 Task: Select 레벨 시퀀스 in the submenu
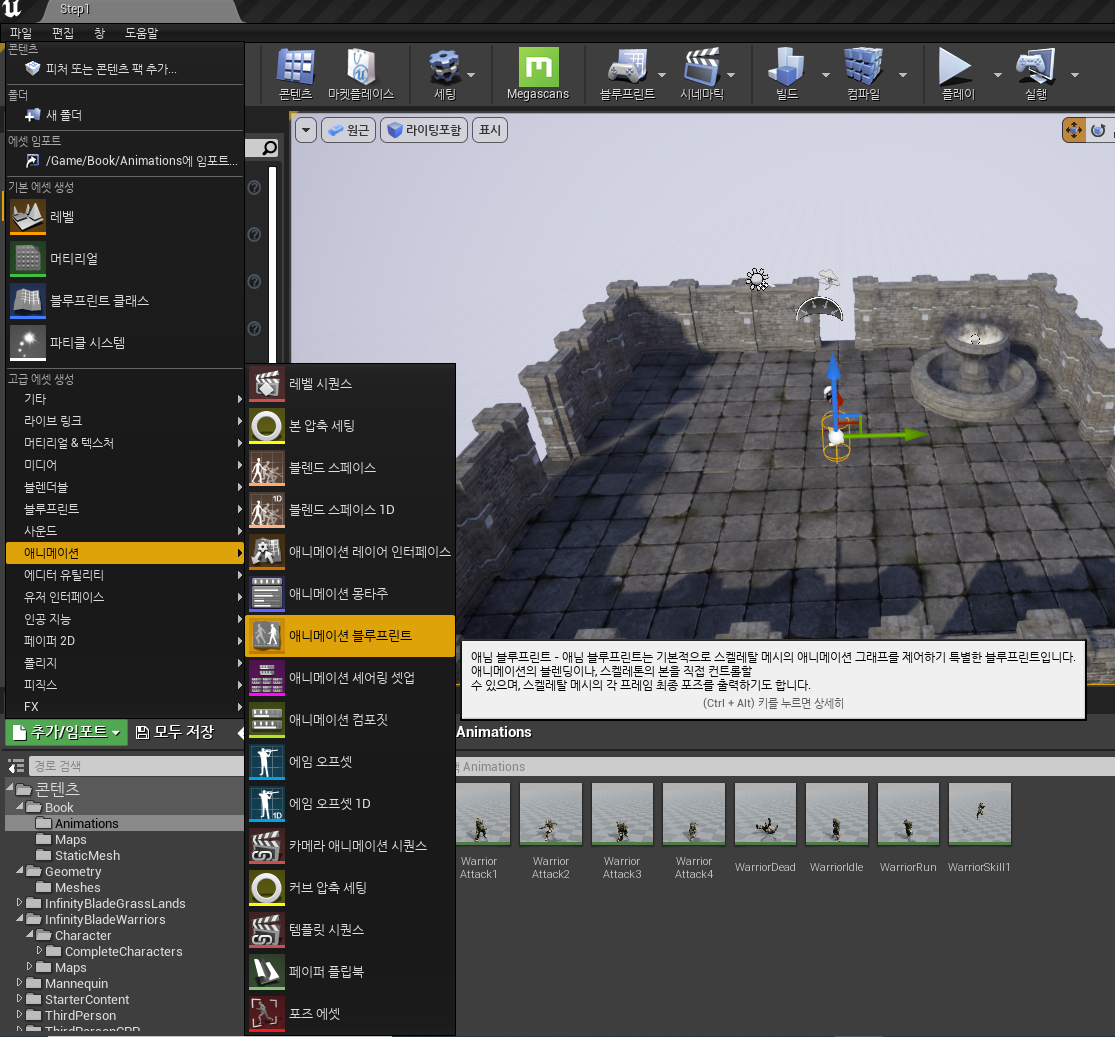point(351,384)
